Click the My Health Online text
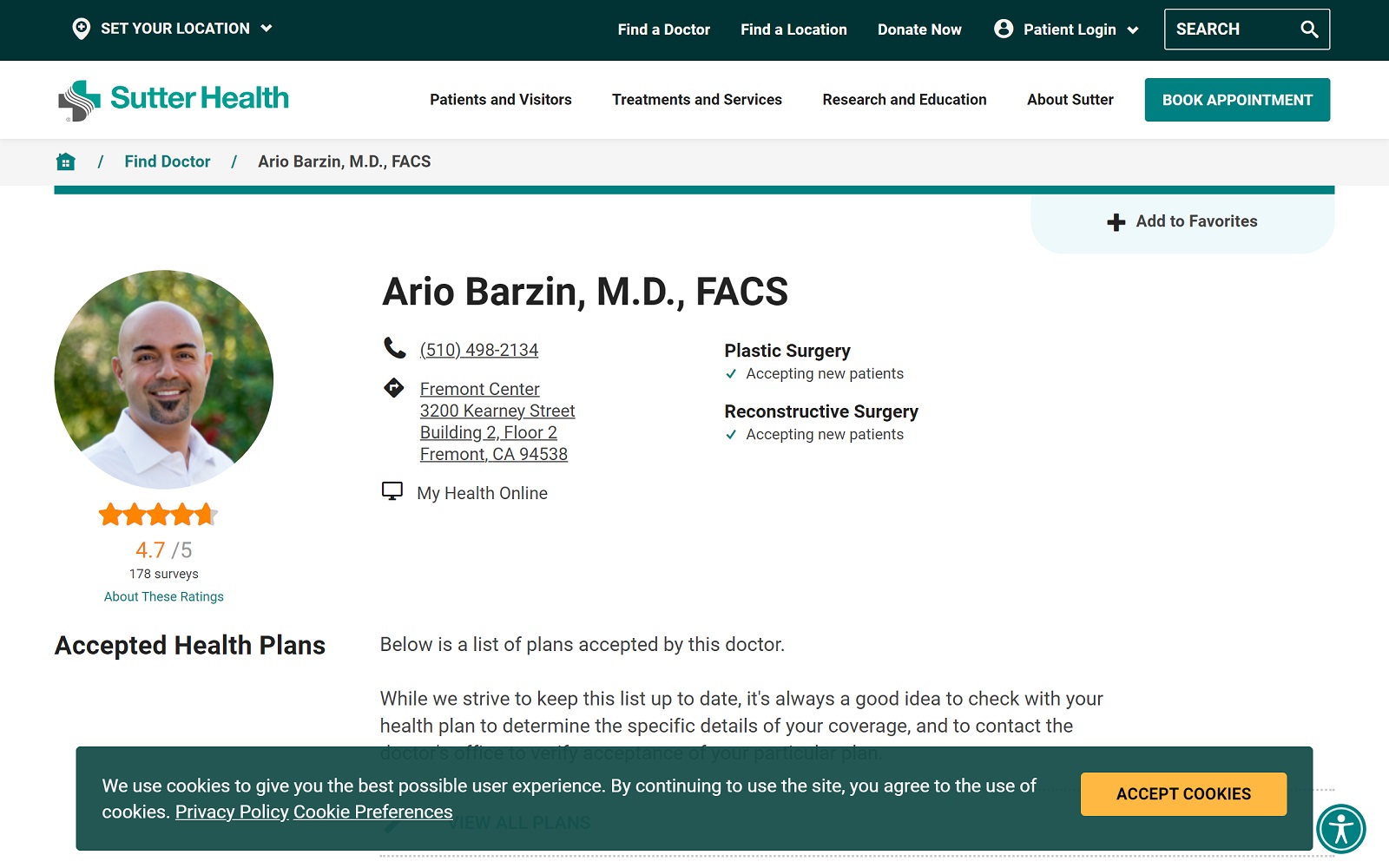The width and height of the screenshot is (1389, 868). click(x=482, y=493)
